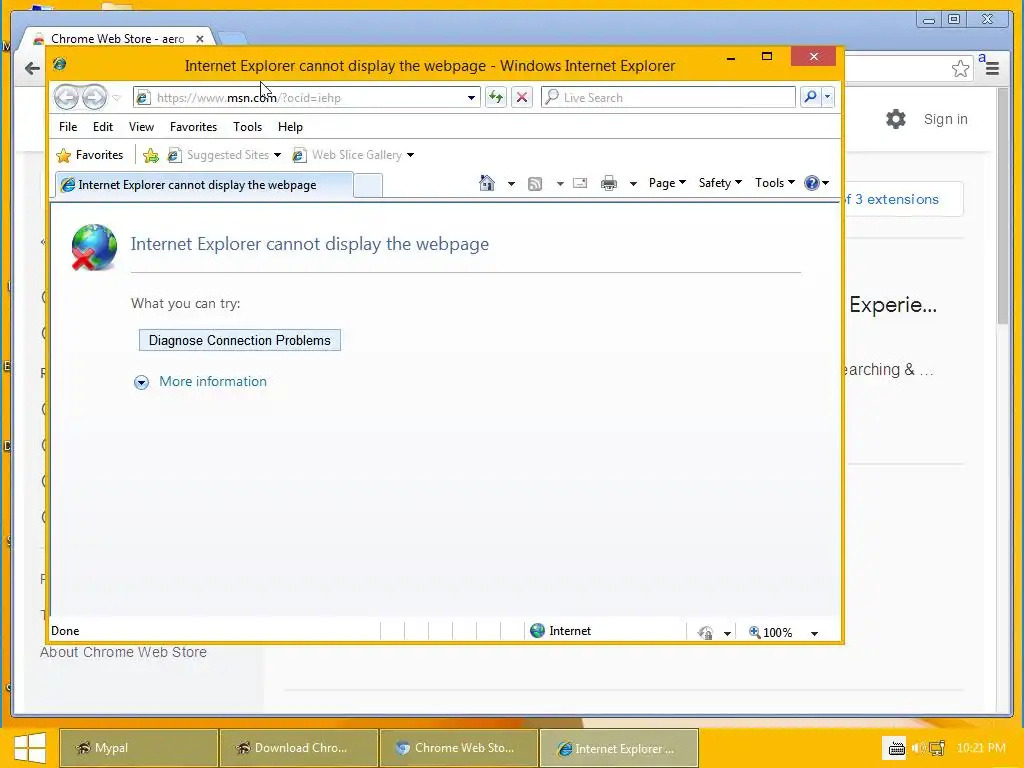Expand Web Slice Gallery dropdown
Screen dimensions: 1024x768
tap(410, 155)
